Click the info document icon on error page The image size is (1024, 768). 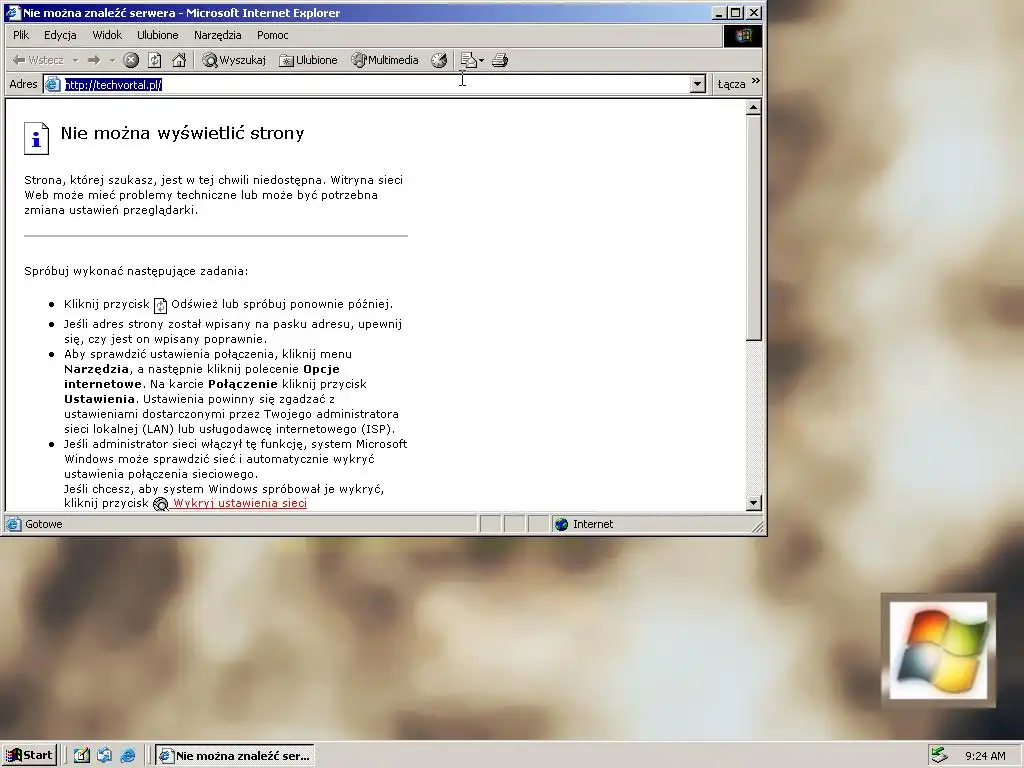(37, 138)
